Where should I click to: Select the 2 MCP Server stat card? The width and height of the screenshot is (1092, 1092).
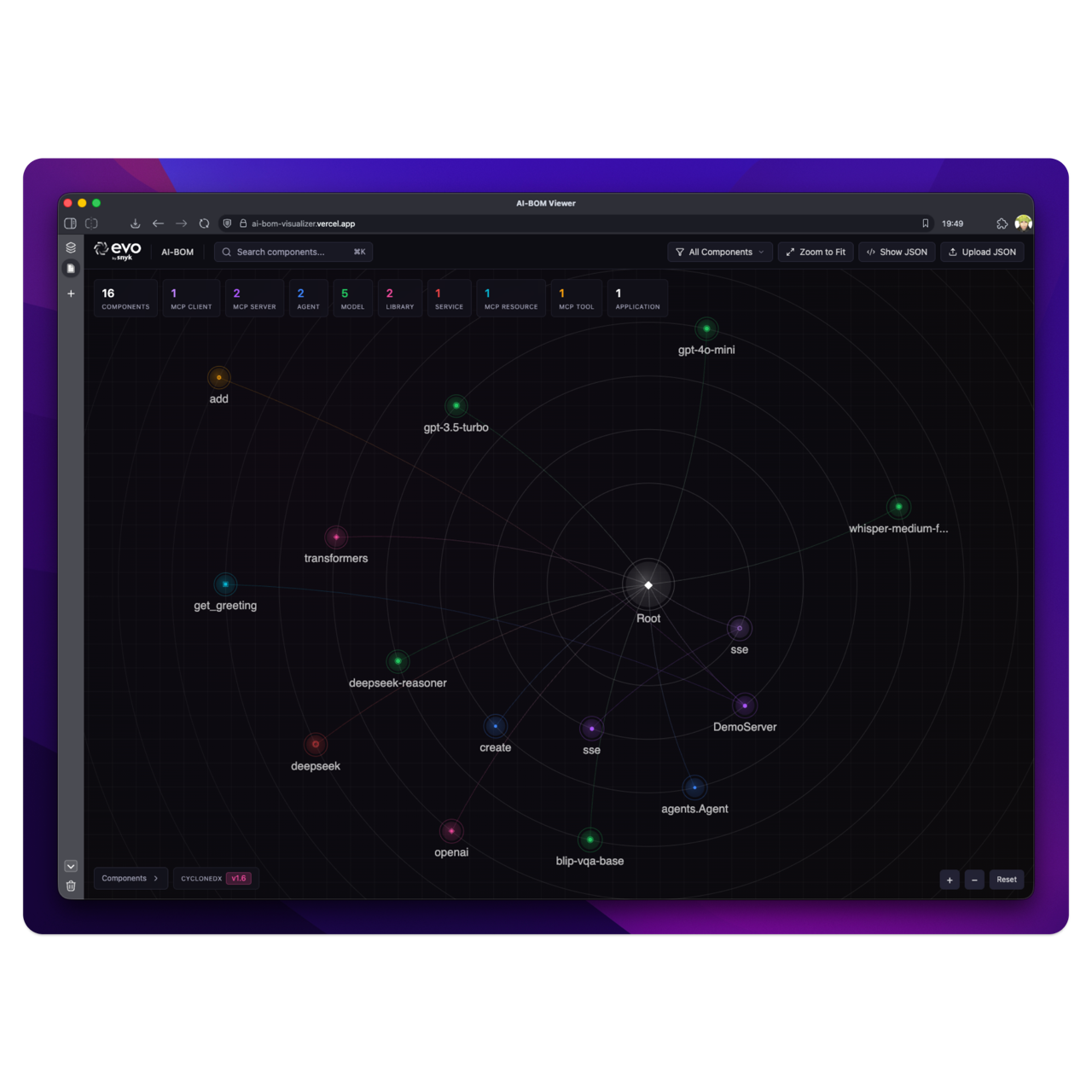[253, 298]
